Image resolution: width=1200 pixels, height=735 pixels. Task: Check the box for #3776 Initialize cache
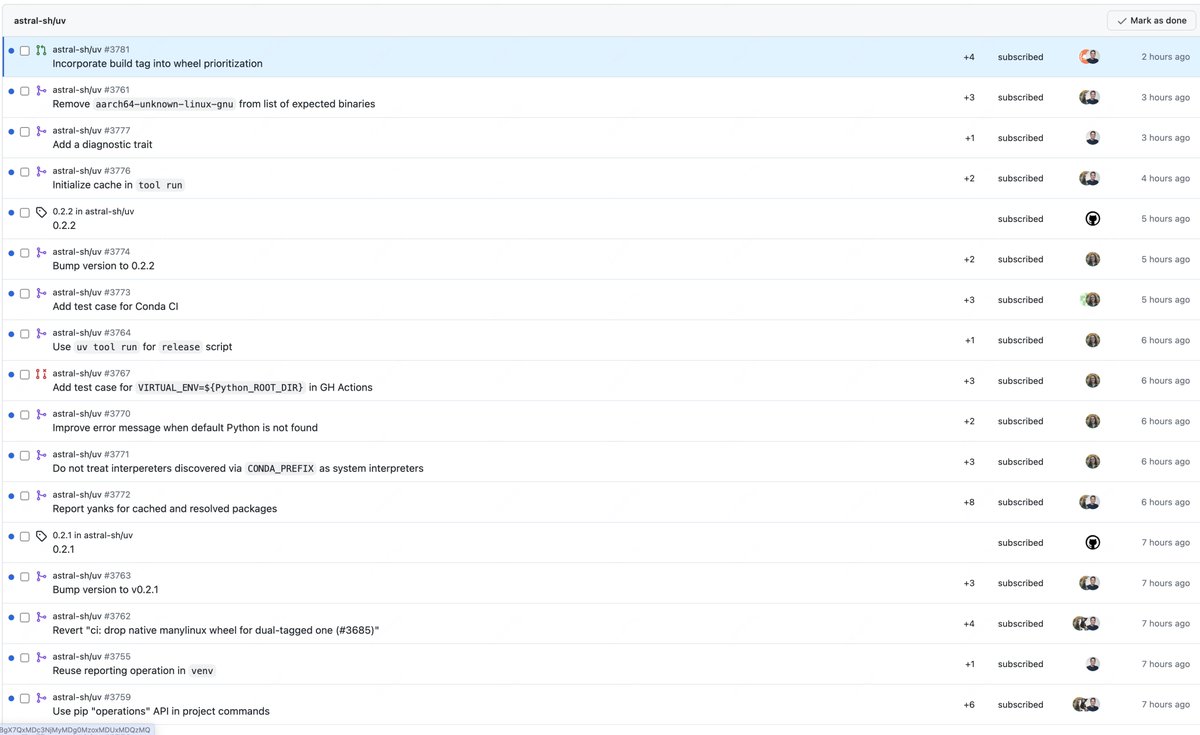click(x=25, y=171)
